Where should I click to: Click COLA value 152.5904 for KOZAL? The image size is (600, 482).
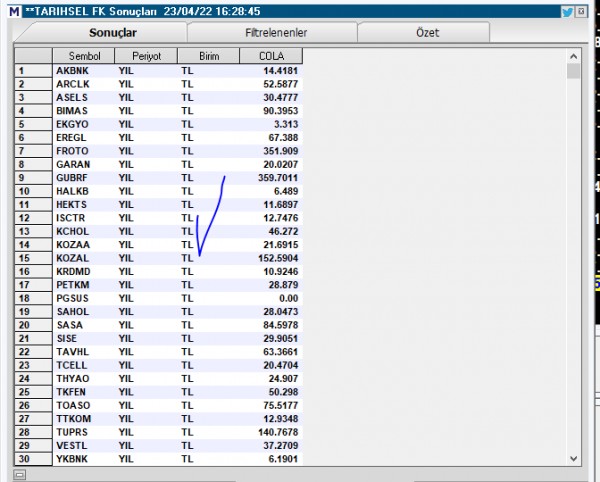point(278,258)
